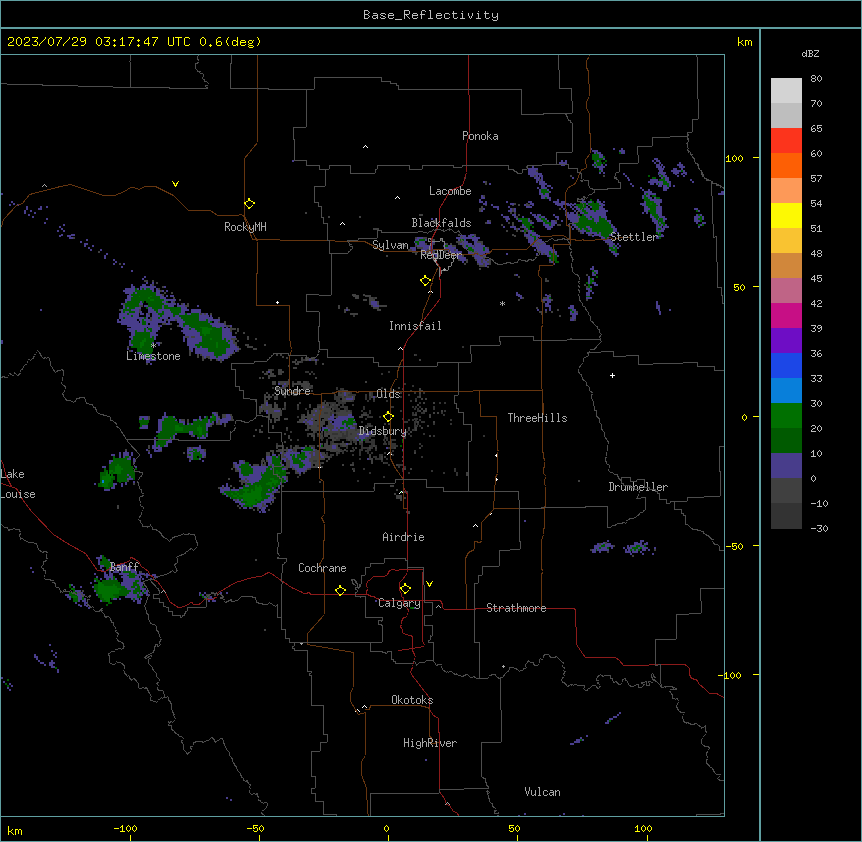Screen dimensions: 862x842
Task: Click the Stettler city label
Action: (x=633, y=237)
